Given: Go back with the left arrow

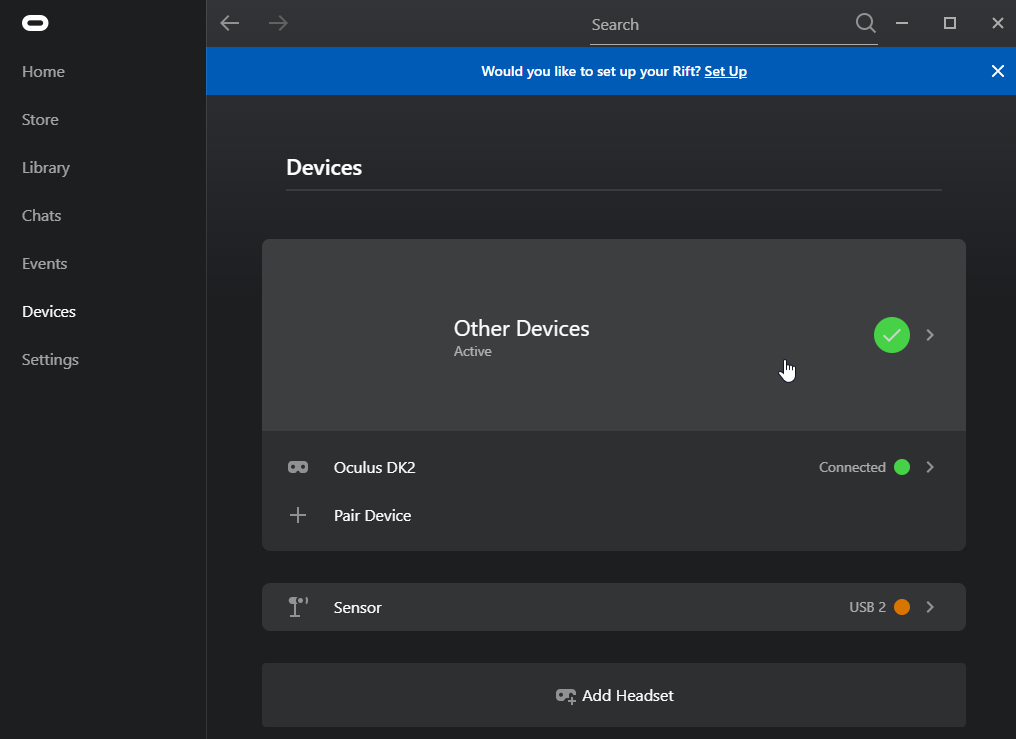Looking at the screenshot, I should [x=229, y=23].
